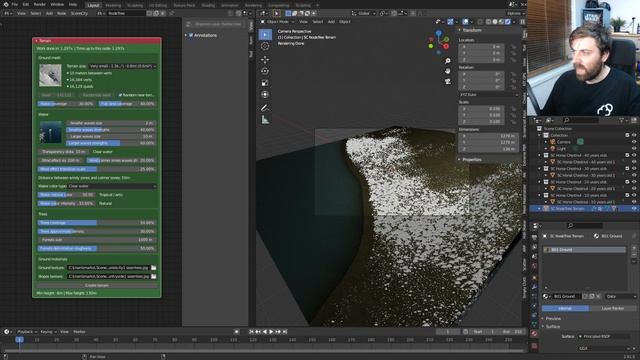Toggle camera view icon in viewport

click(448, 81)
